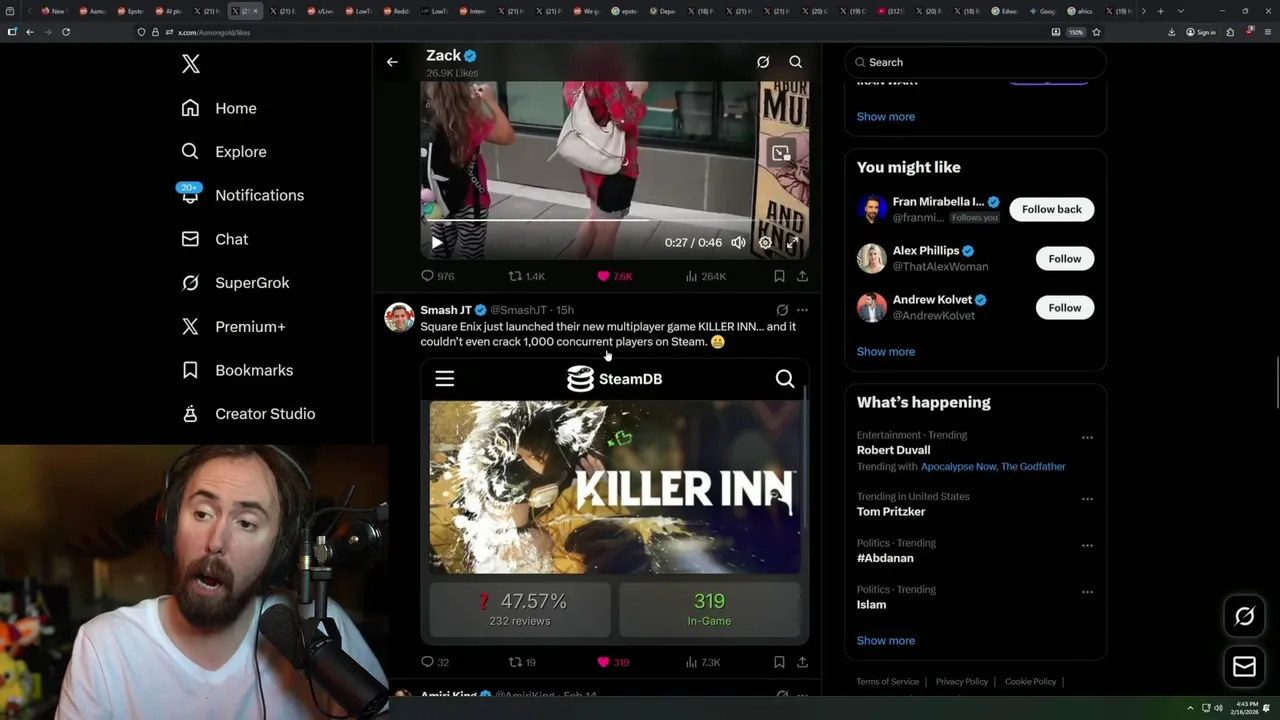The height and width of the screenshot is (720, 1280).
Task: Open a new browser tab
Action: point(1160,11)
